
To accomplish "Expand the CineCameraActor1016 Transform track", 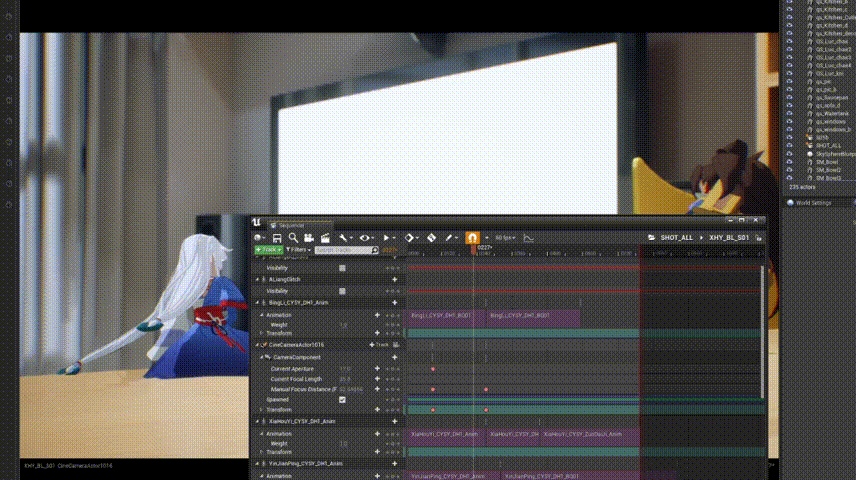I will [261, 410].
